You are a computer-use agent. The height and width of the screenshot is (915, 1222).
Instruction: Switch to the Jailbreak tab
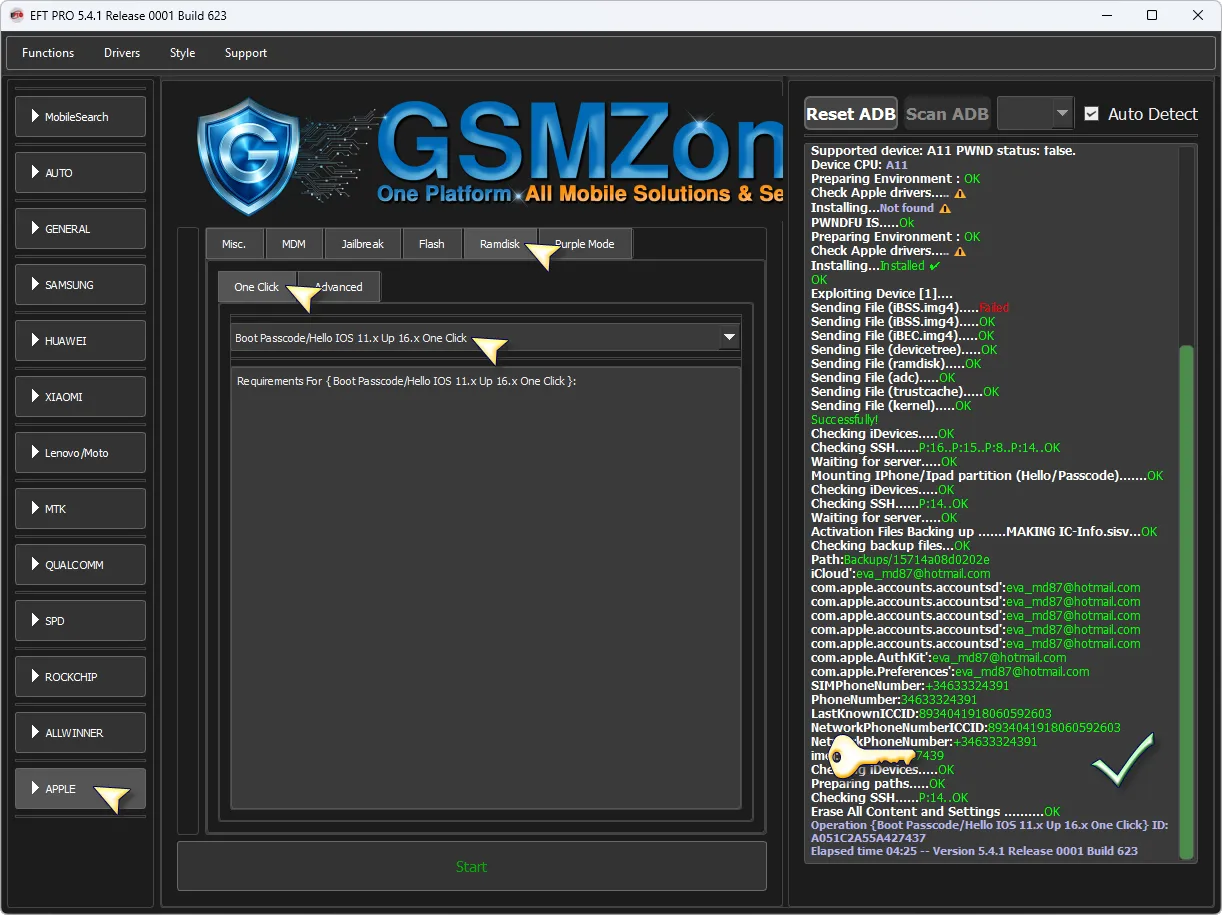363,244
